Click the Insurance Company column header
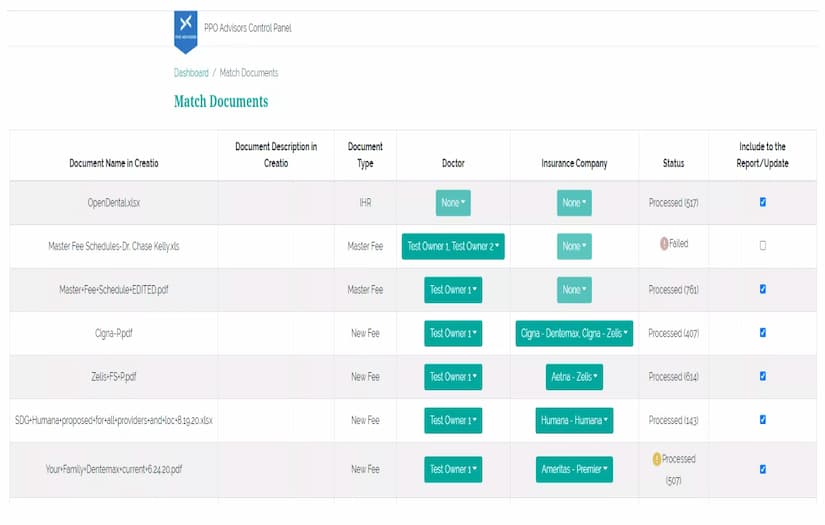 574,163
